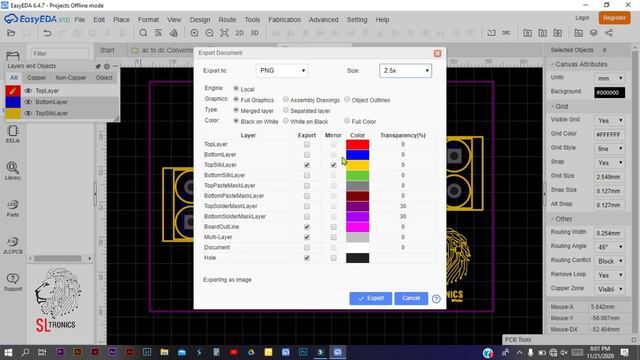Uncheck Export for BoardOutLine
Image resolution: width=640 pixels, height=360 pixels.
307,227
